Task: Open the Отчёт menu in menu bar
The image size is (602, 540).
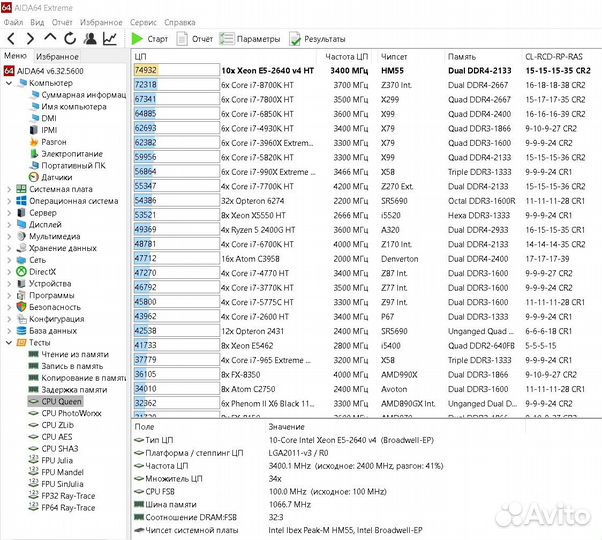Action: [62, 22]
